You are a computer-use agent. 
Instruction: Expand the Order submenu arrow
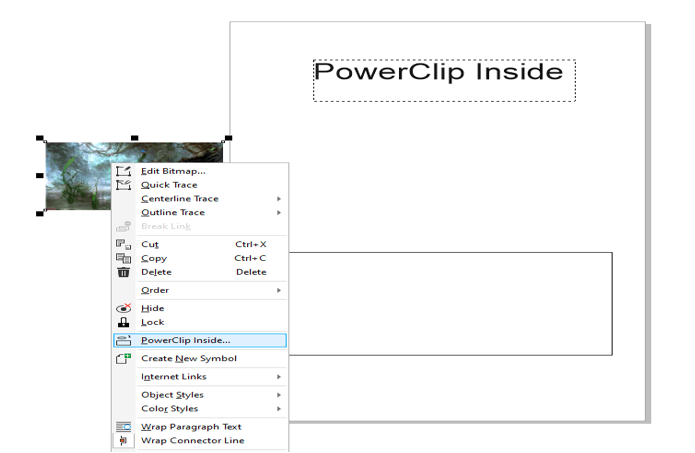click(x=279, y=290)
